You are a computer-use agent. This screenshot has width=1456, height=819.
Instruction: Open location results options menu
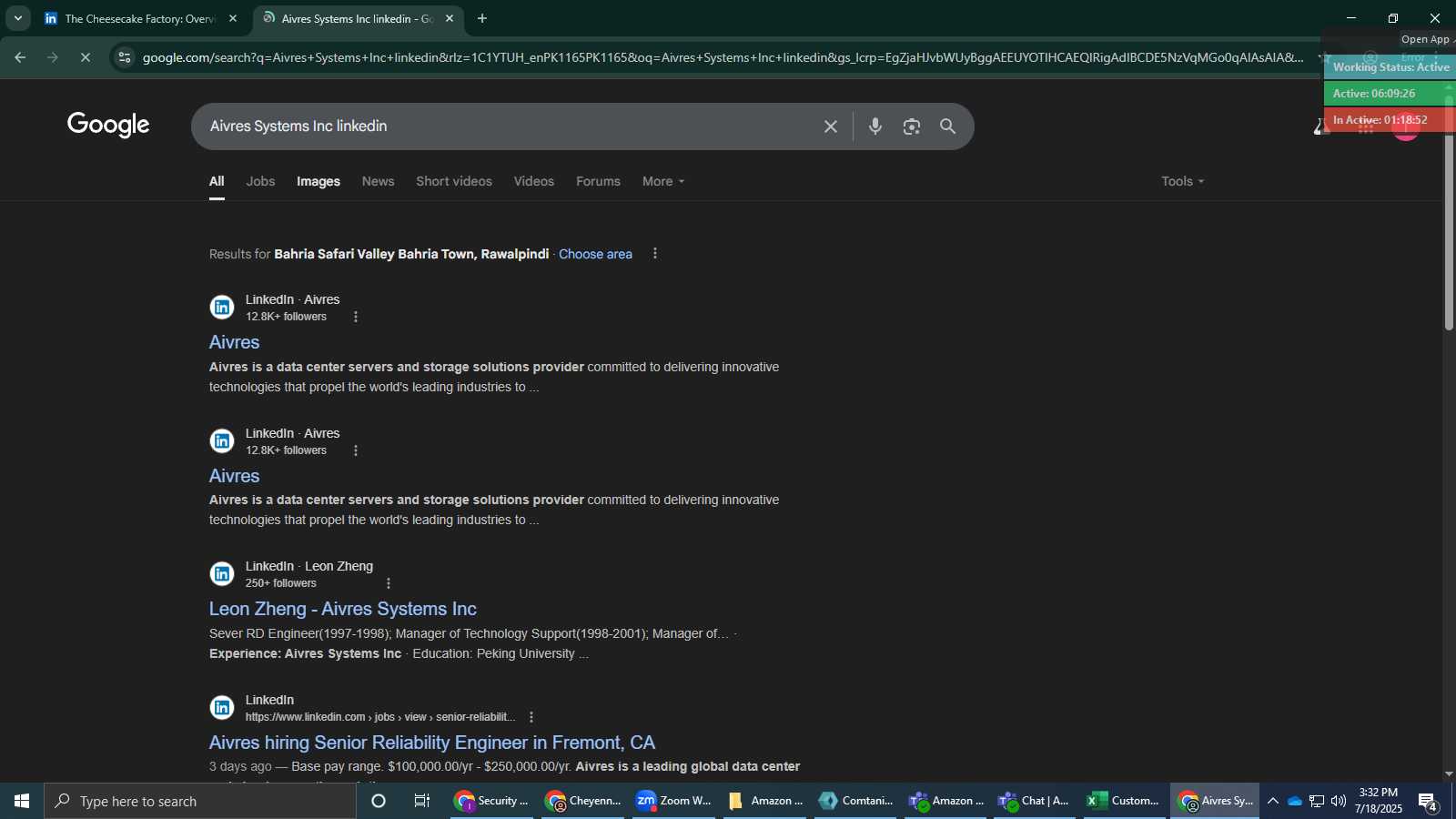click(655, 254)
